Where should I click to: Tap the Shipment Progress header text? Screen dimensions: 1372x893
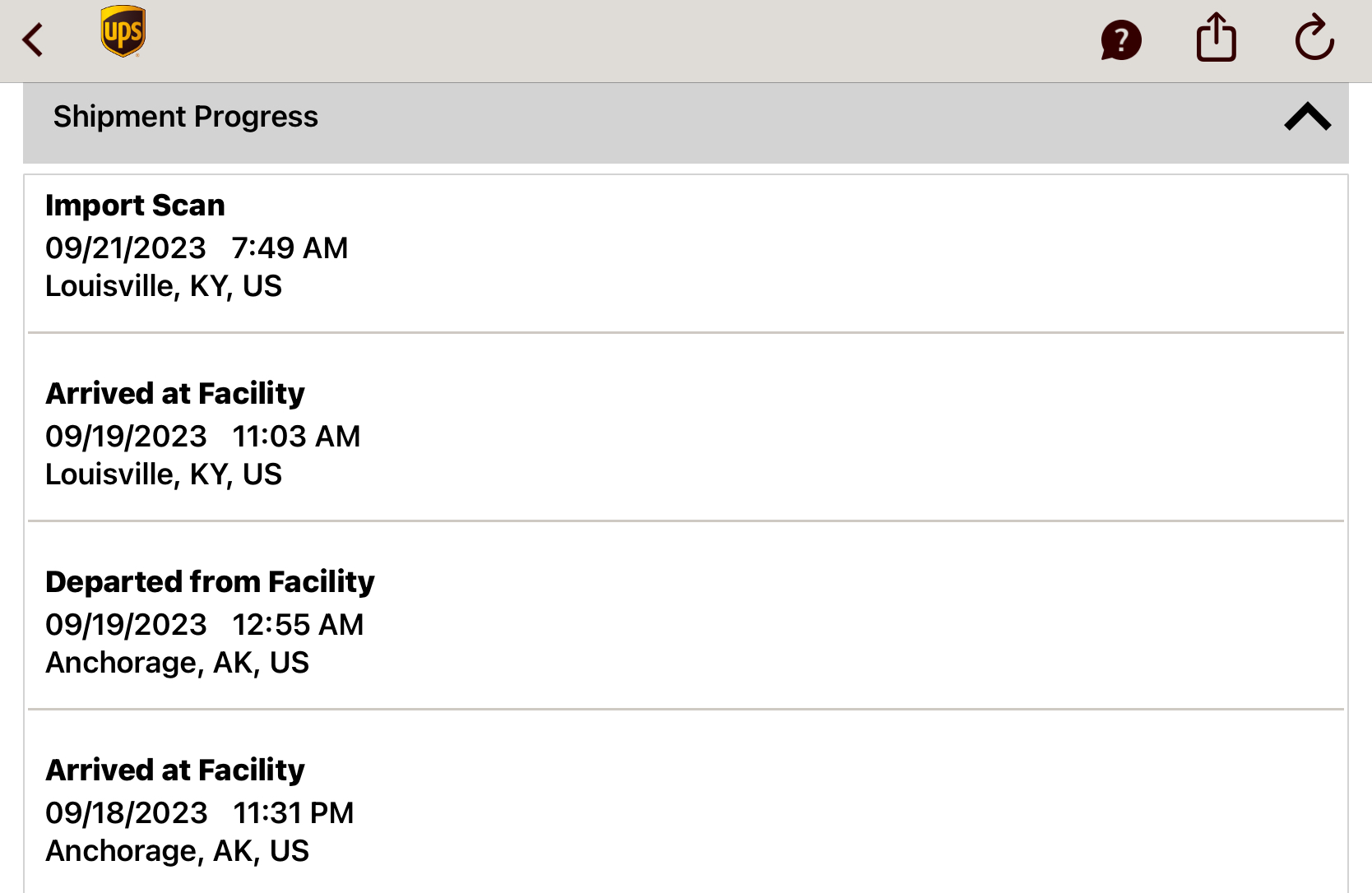[x=186, y=117]
